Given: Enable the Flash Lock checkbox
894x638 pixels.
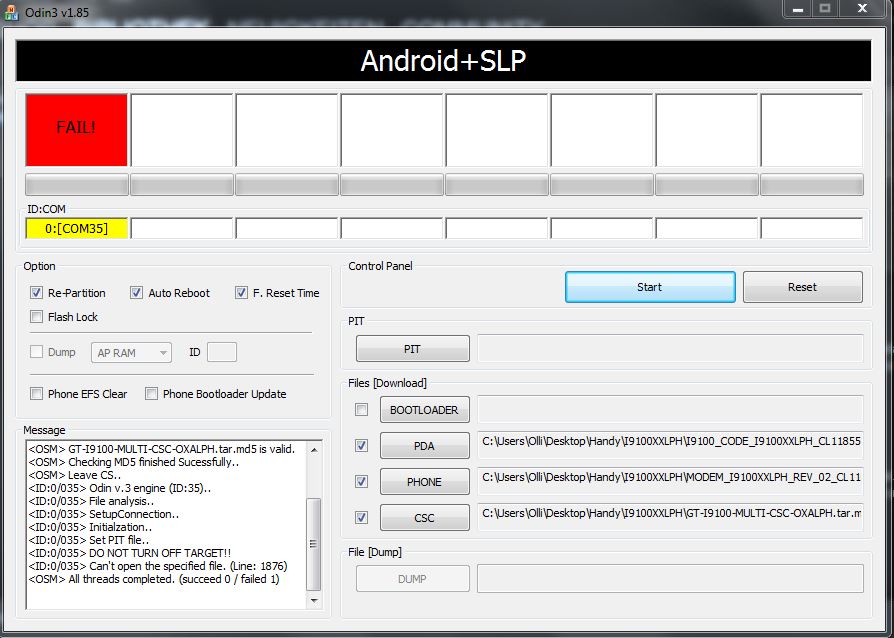Looking at the screenshot, I should click(36, 317).
